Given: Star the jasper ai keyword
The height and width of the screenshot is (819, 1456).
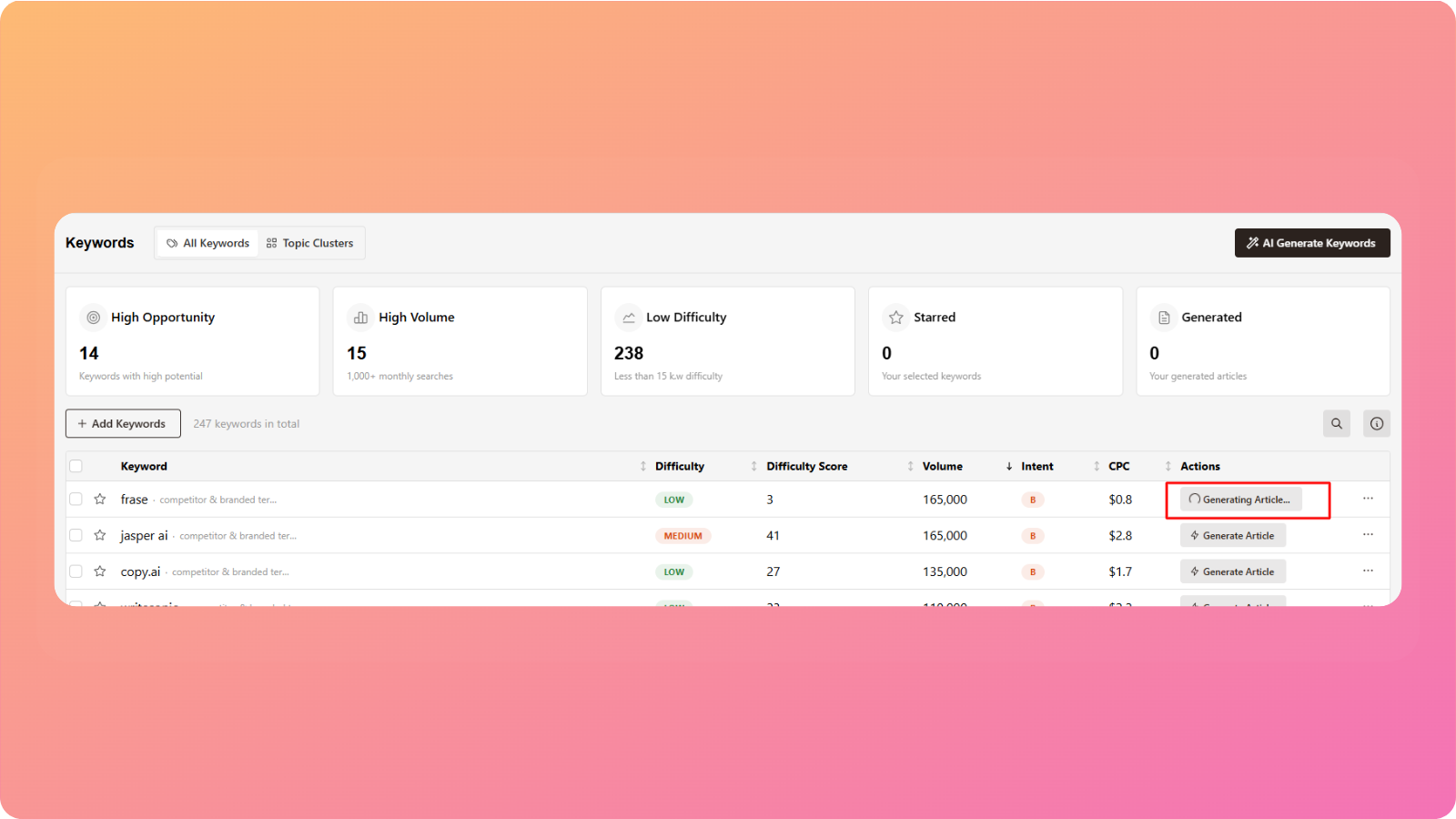Looking at the screenshot, I should [x=100, y=535].
